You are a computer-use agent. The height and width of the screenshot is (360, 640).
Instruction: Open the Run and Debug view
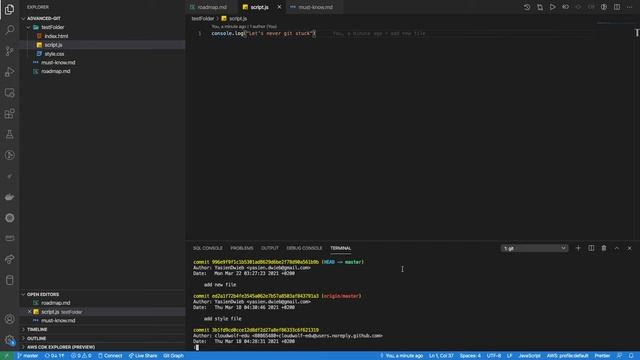pyautogui.click(x=9, y=72)
